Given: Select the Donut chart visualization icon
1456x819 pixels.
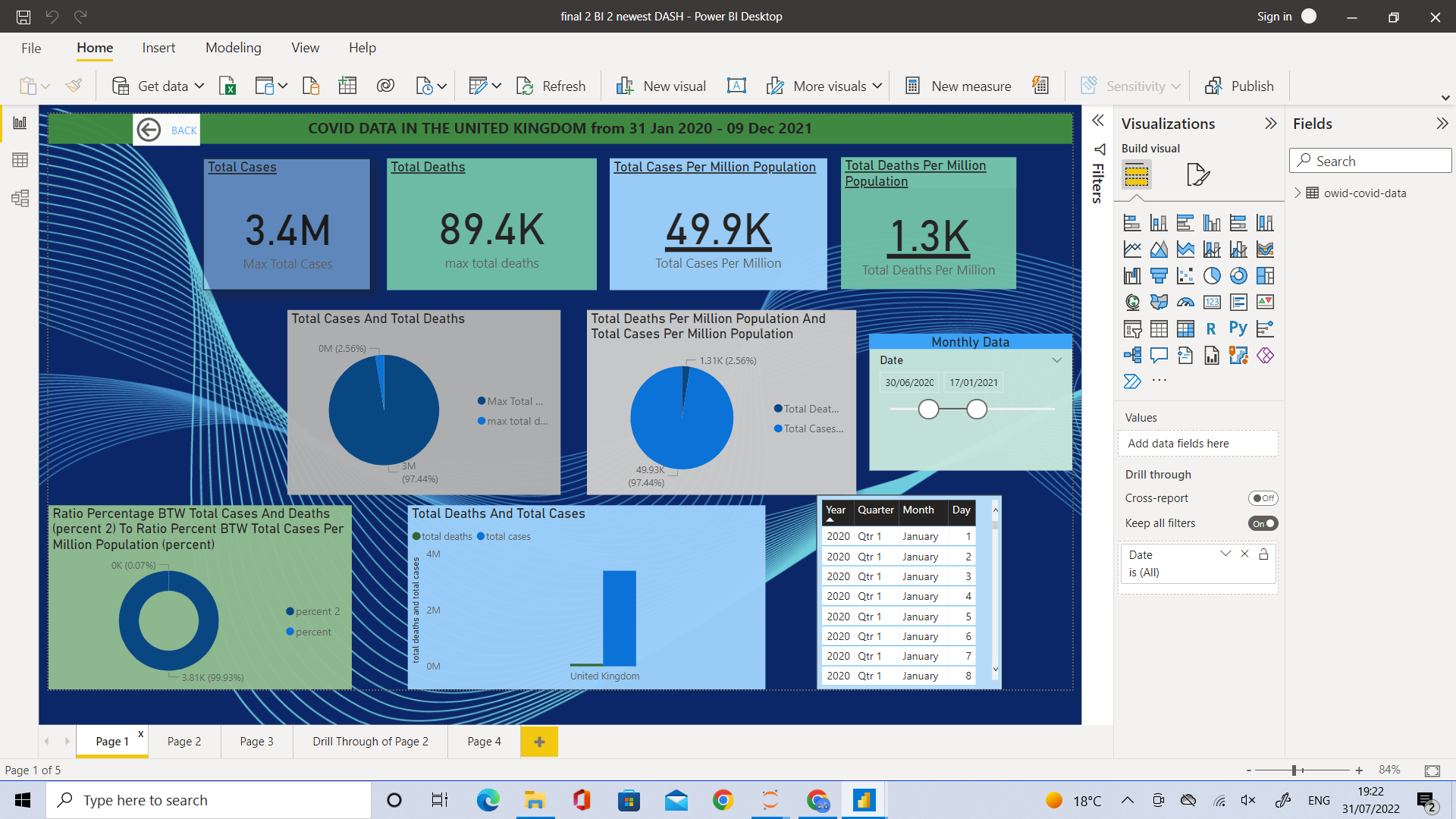Looking at the screenshot, I should (1238, 275).
